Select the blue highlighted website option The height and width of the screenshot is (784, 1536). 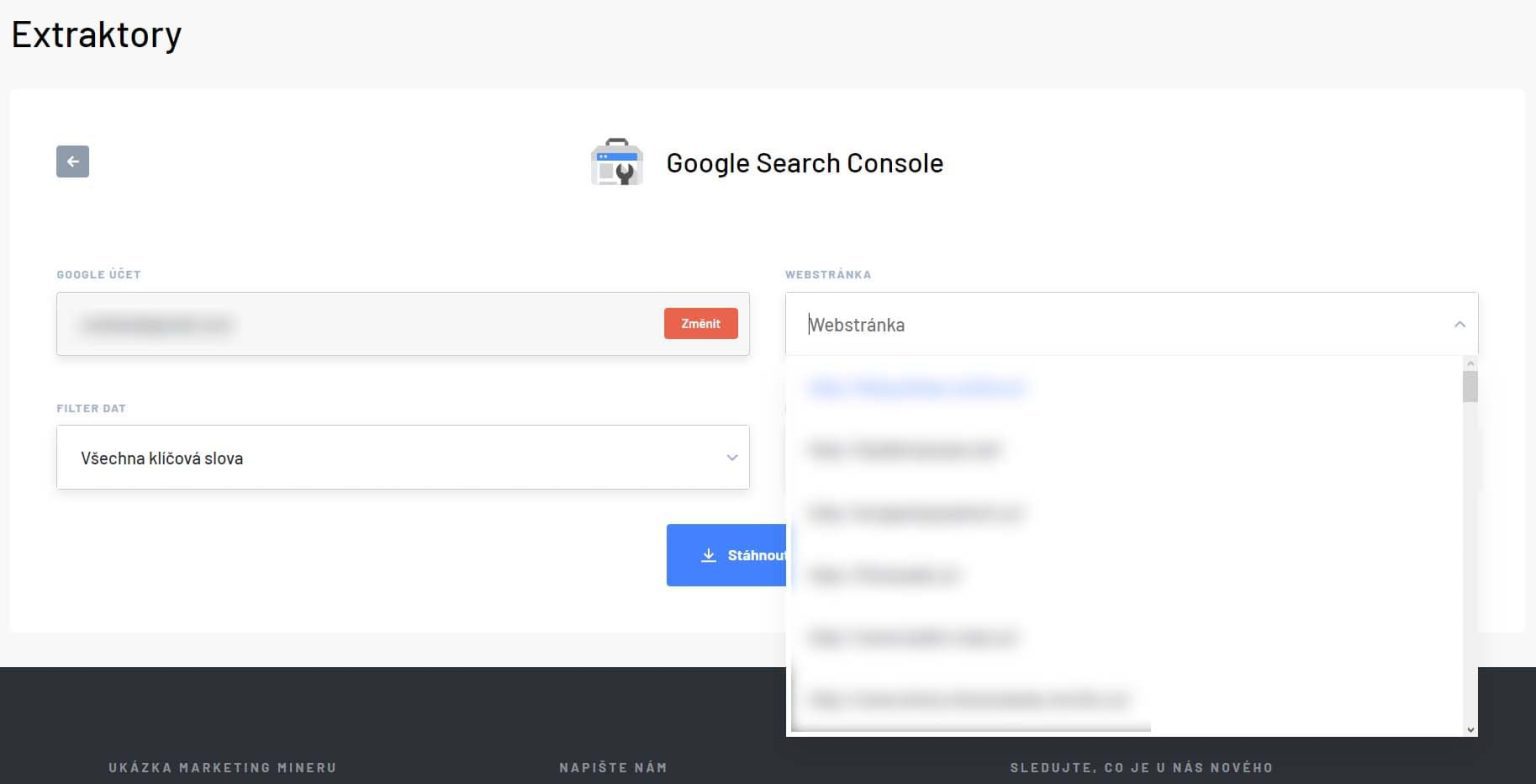(x=916, y=388)
